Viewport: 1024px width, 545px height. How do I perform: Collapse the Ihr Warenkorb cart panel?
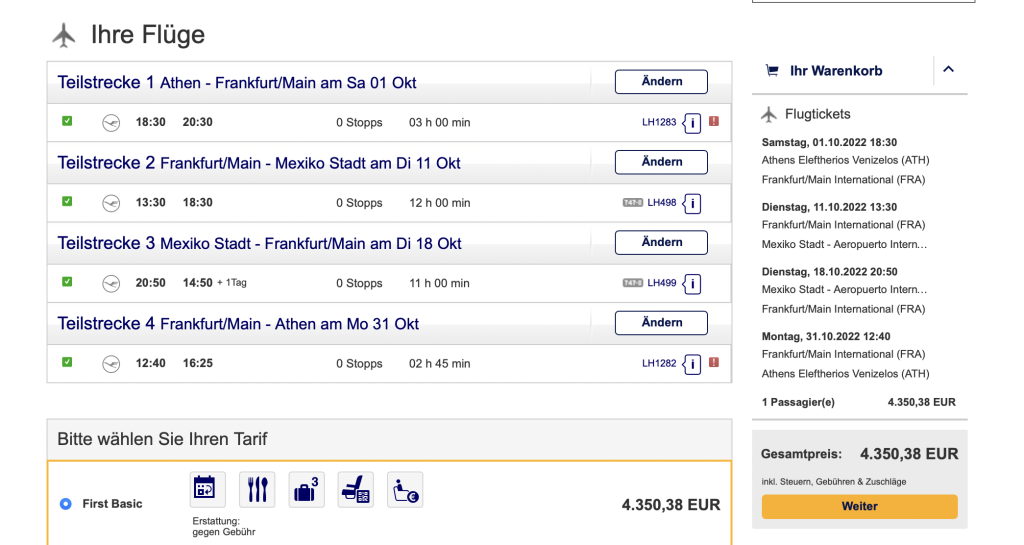tap(949, 70)
